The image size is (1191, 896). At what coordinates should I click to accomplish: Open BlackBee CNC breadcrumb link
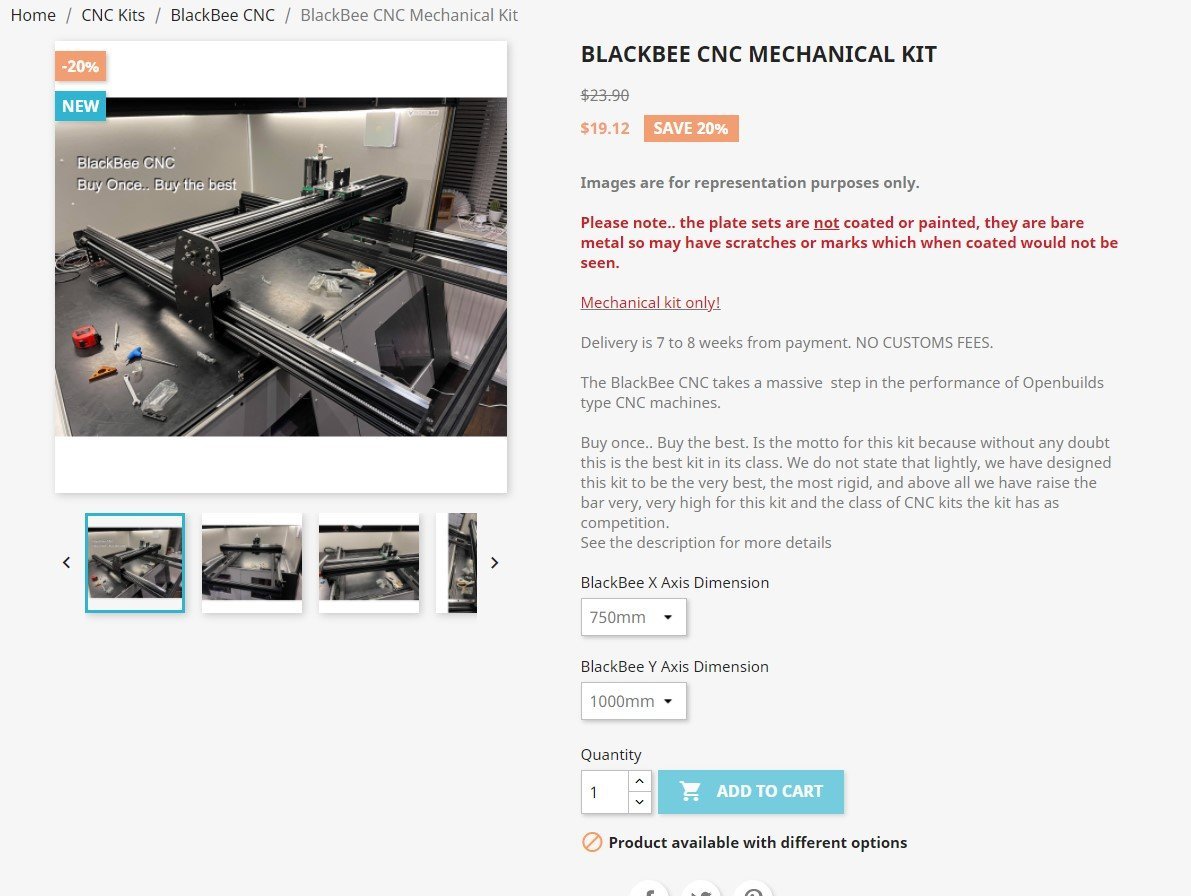point(223,15)
